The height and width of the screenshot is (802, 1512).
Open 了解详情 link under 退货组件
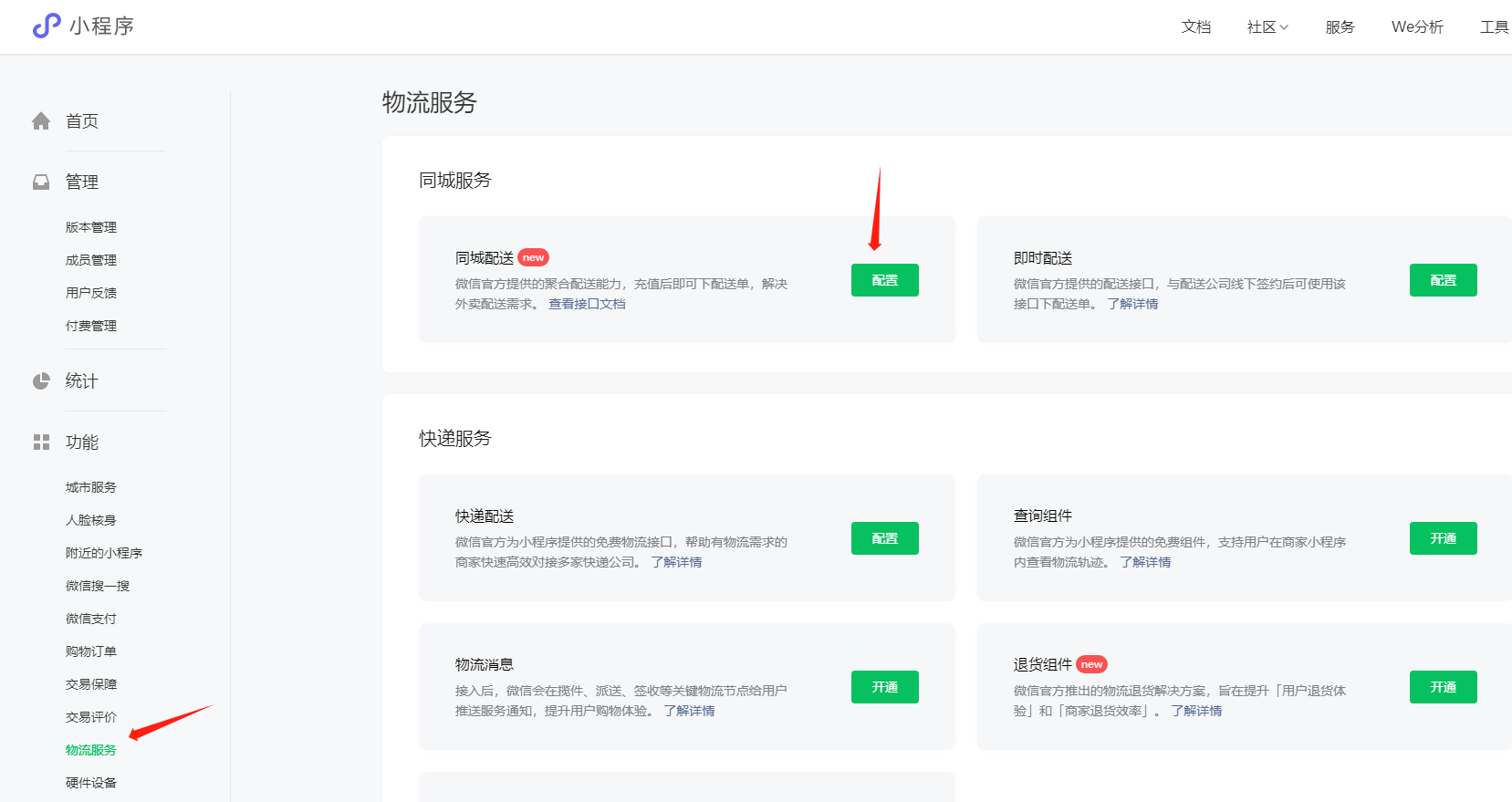tap(1196, 711)
